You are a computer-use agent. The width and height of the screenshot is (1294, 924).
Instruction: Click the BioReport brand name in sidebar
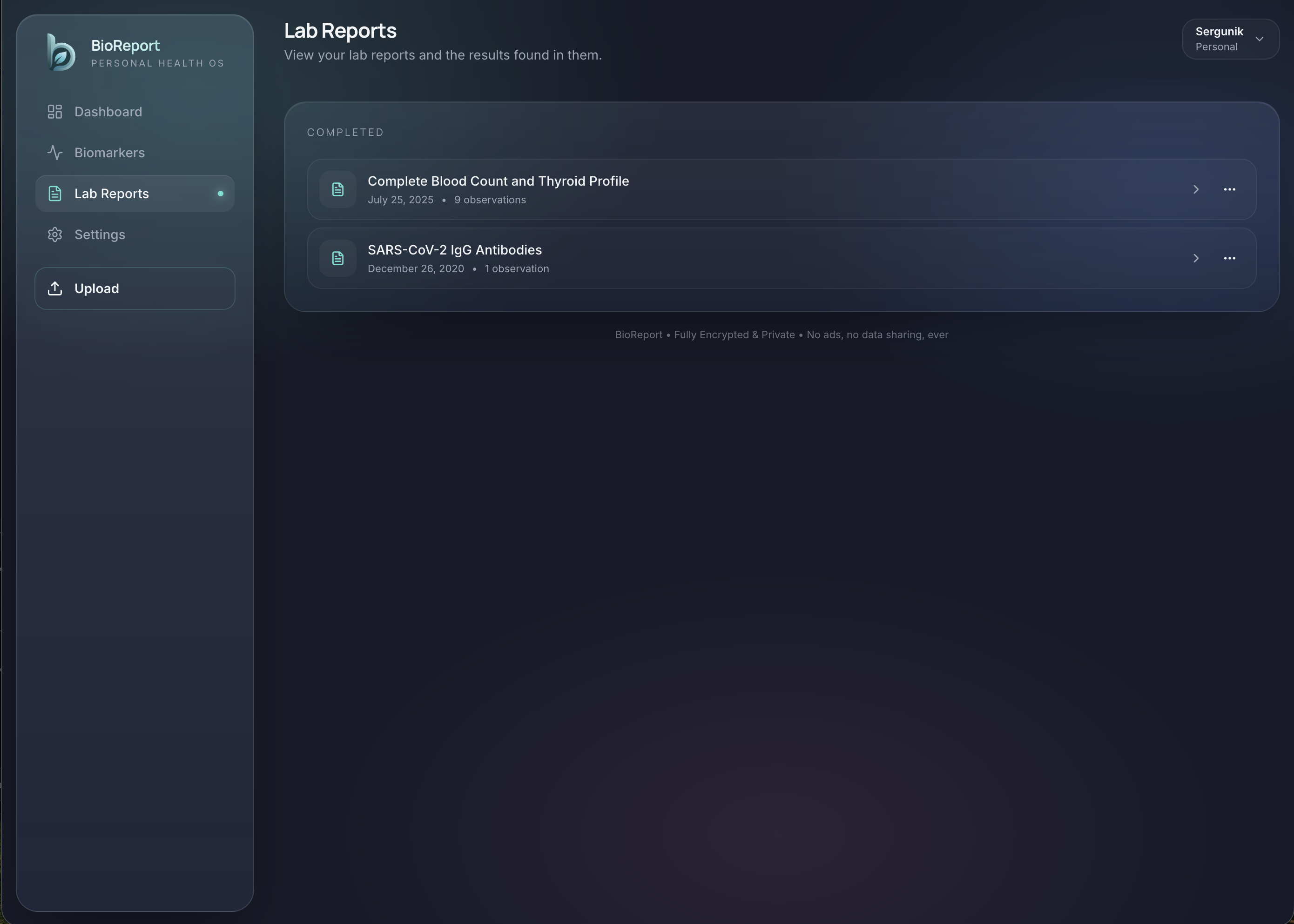125,46
